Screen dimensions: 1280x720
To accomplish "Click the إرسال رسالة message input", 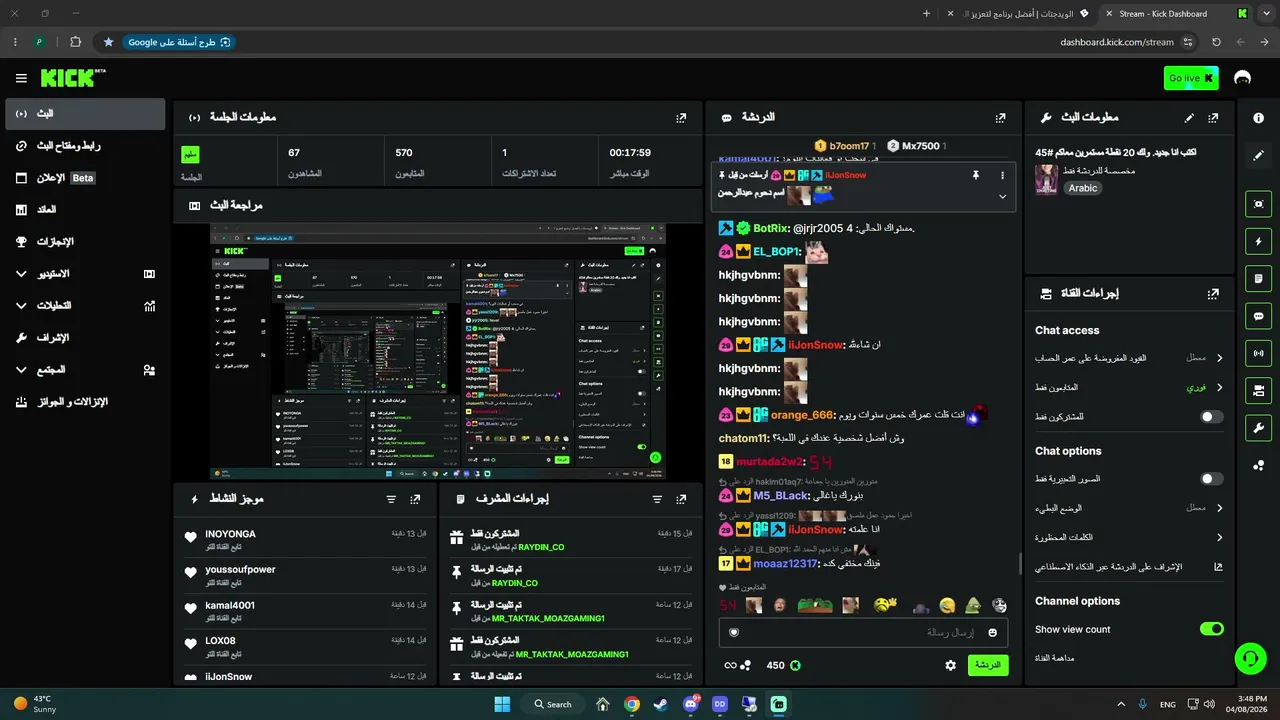I will pos(864,632).
